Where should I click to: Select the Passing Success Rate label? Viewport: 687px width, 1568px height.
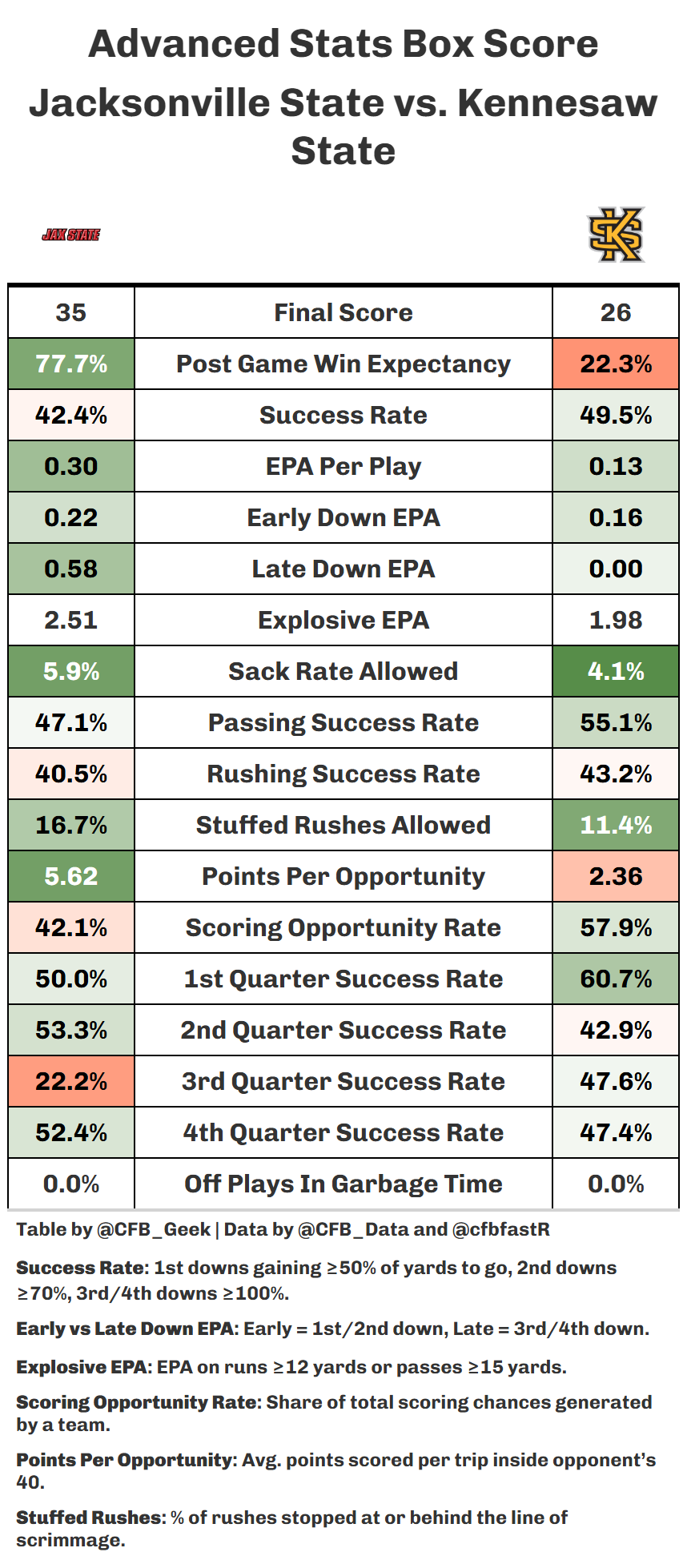(x=343, y=722)
